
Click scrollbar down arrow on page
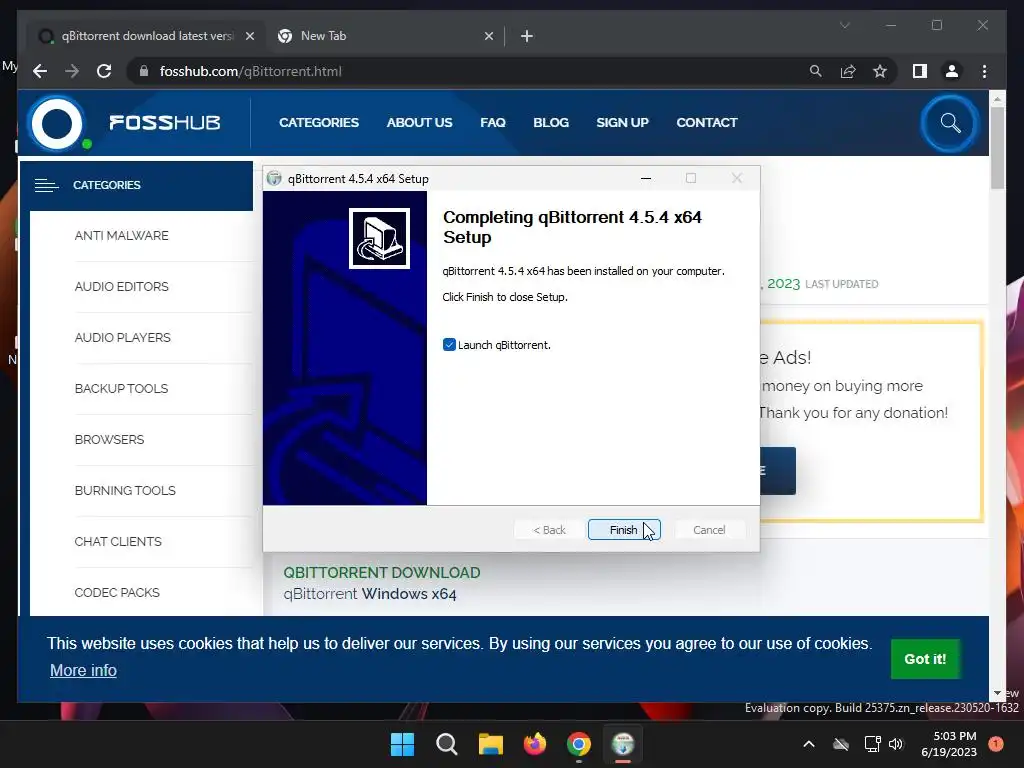point(997,693)
